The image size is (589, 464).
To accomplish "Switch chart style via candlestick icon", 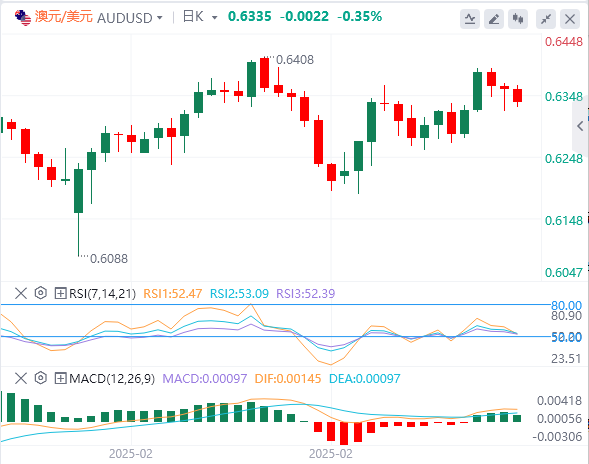I will (x=518, y=18).
